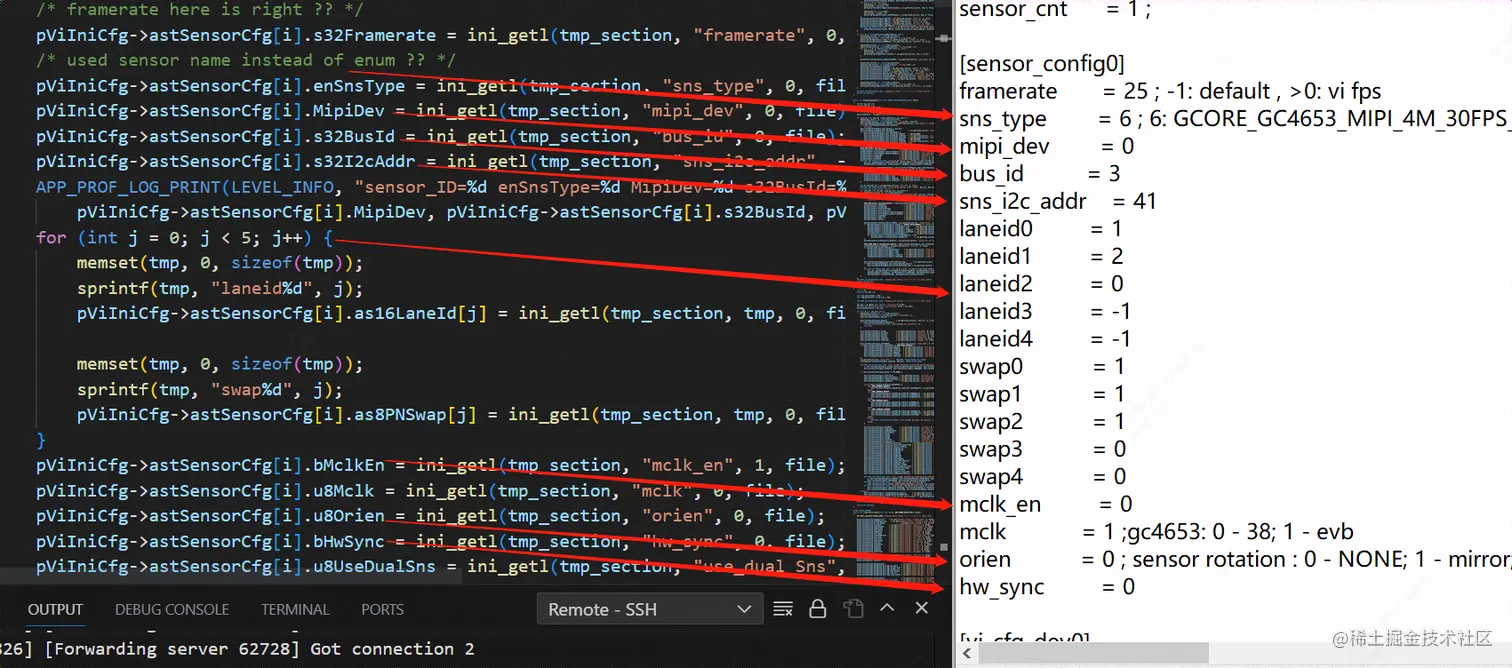Click the '[sensor_config0]' section header
Screen dimensions: 1512x668
pyautogui.click(x=1041, y=64)
